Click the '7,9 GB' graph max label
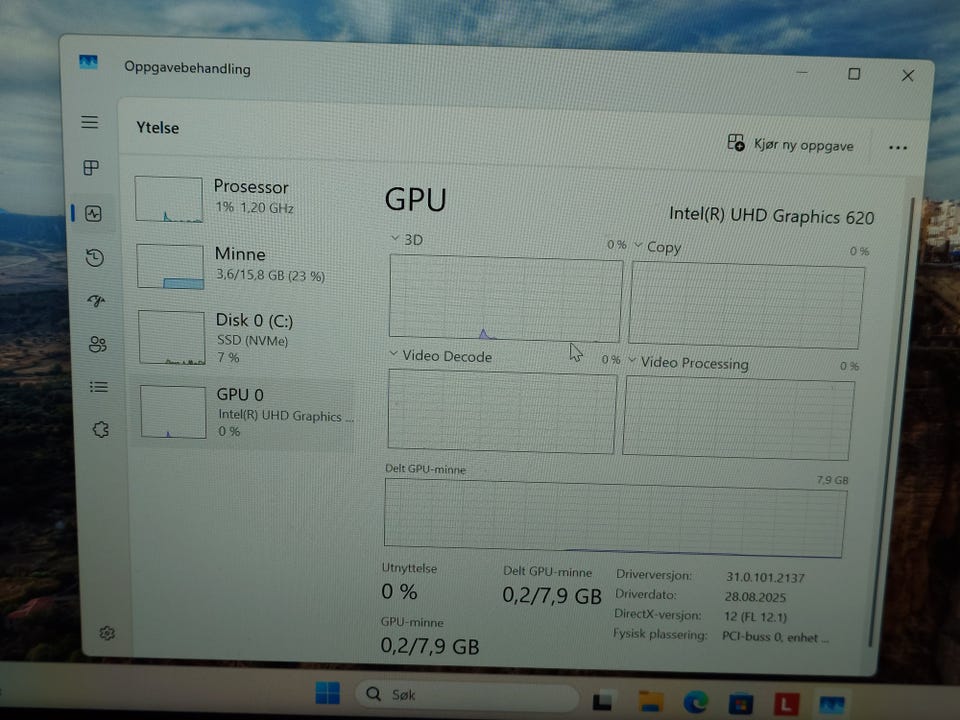960x720 pixels. (832, 480)
